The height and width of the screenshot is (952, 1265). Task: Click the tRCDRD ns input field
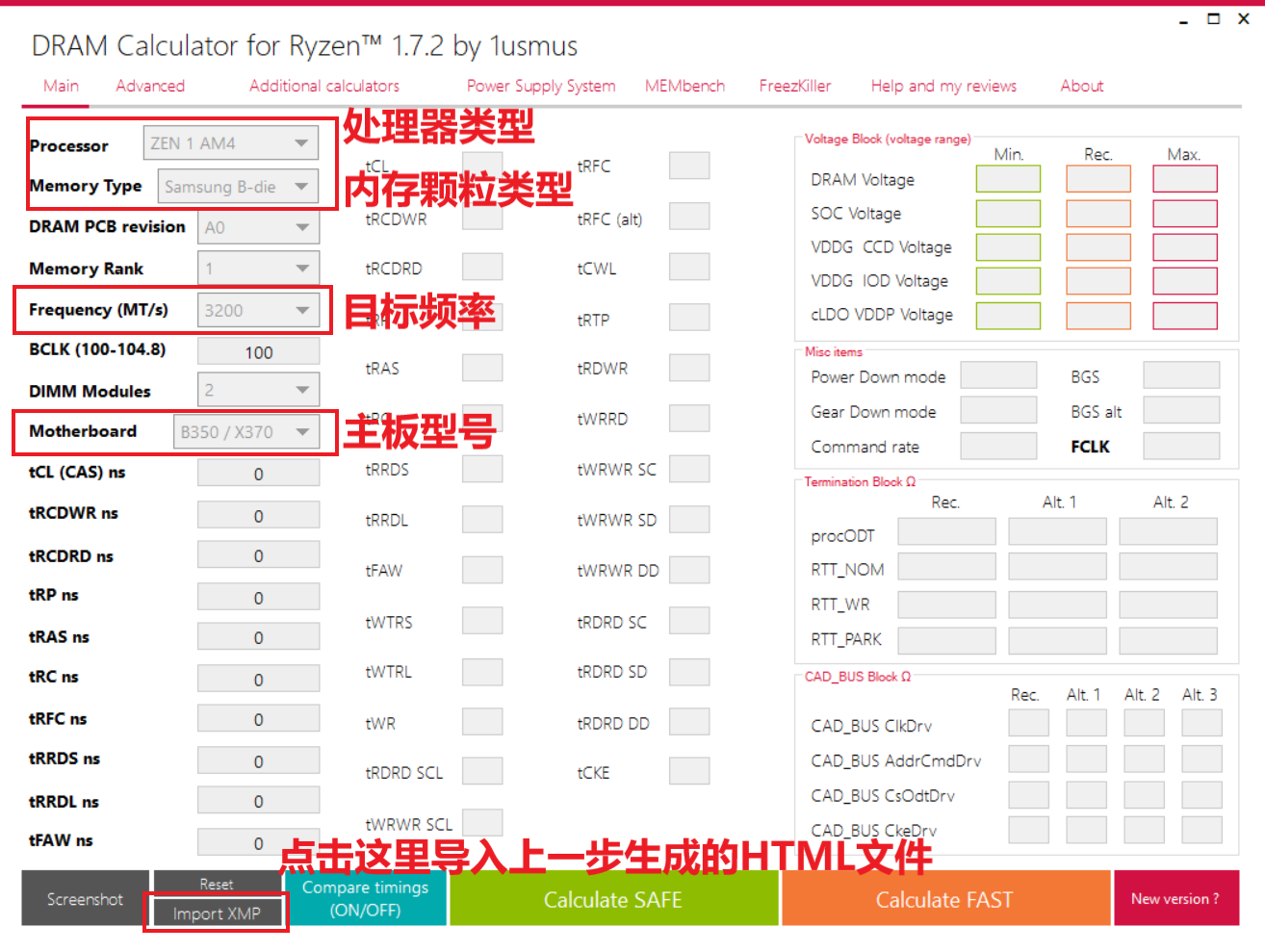pos(258,554)
